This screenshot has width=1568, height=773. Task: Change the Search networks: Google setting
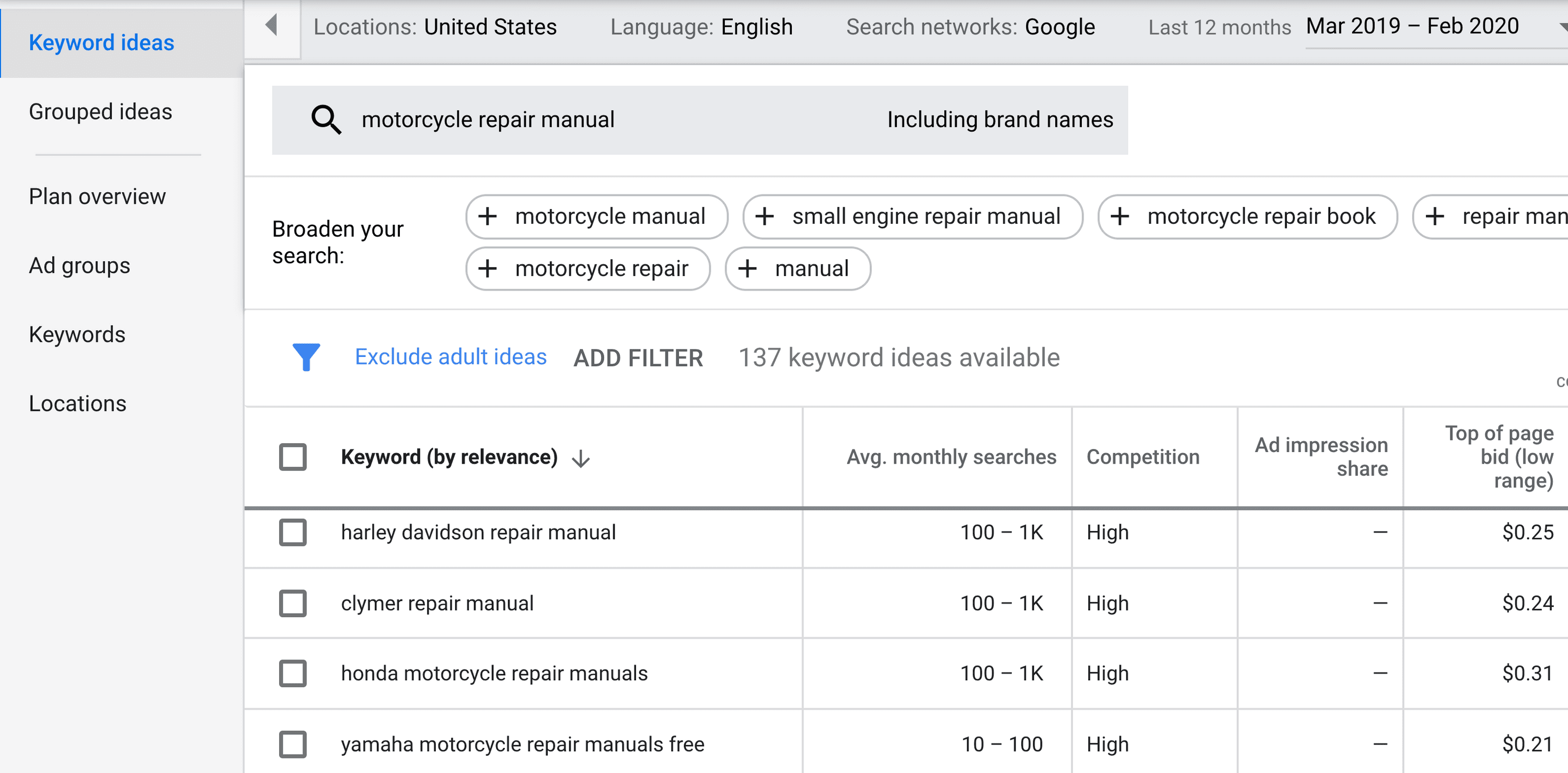[970, 27]
